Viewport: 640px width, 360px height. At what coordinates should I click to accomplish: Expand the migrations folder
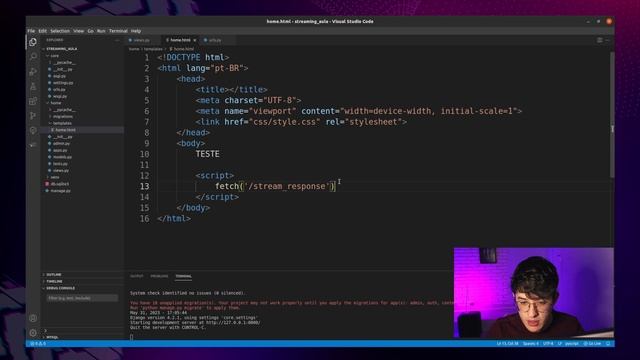pyautogui.click(x=63, y=116)
